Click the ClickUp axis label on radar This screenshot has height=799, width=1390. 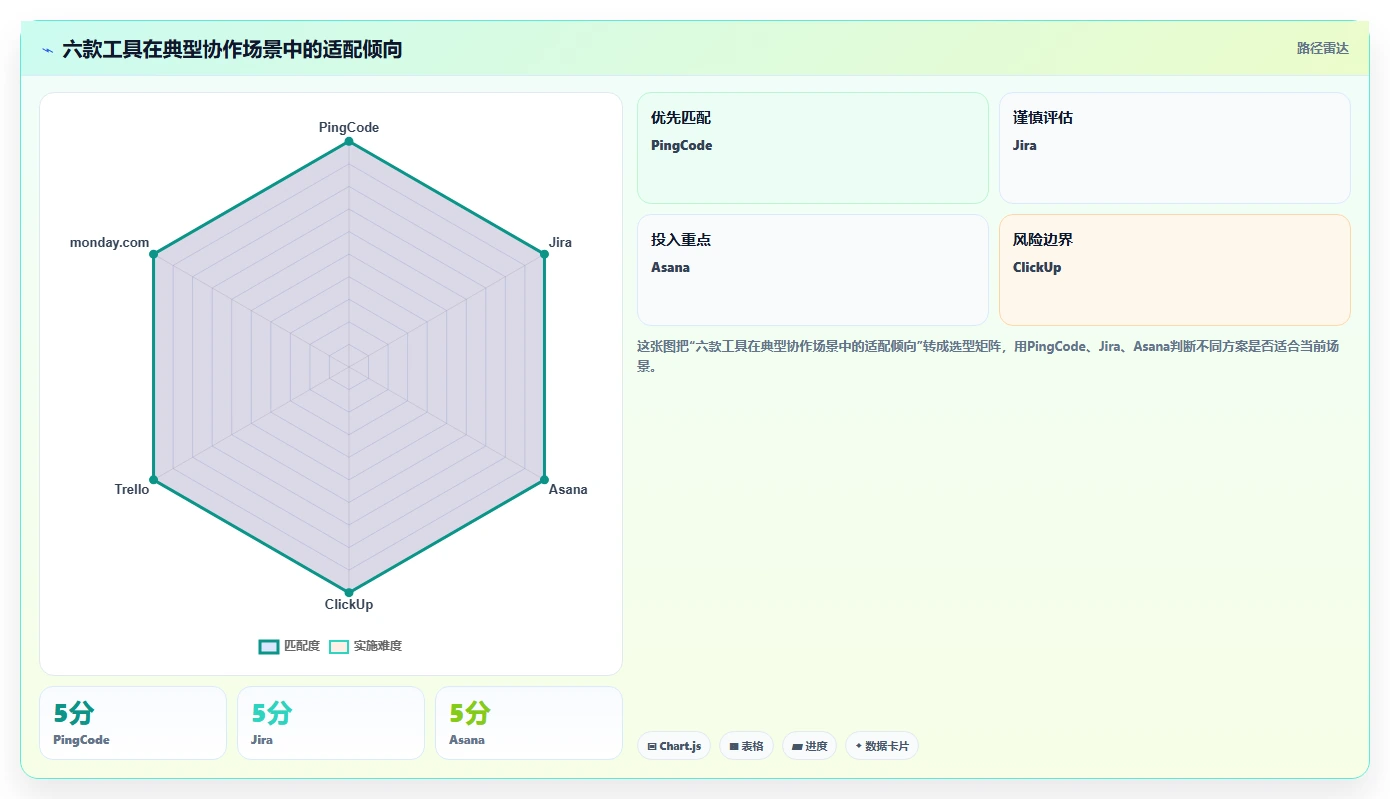[x=349, y=604]
